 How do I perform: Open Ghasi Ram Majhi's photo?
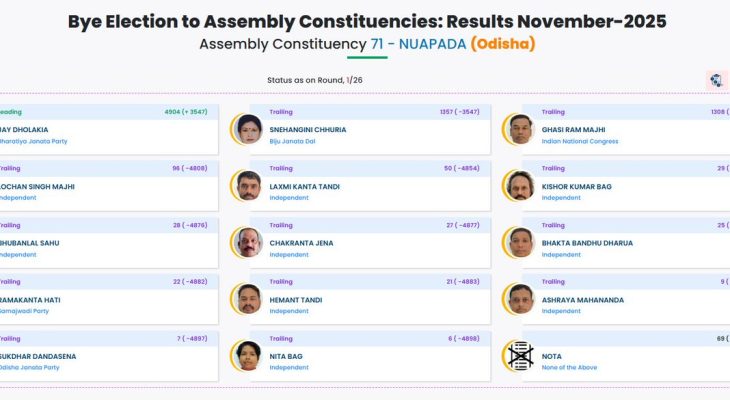tap(519, 129)
